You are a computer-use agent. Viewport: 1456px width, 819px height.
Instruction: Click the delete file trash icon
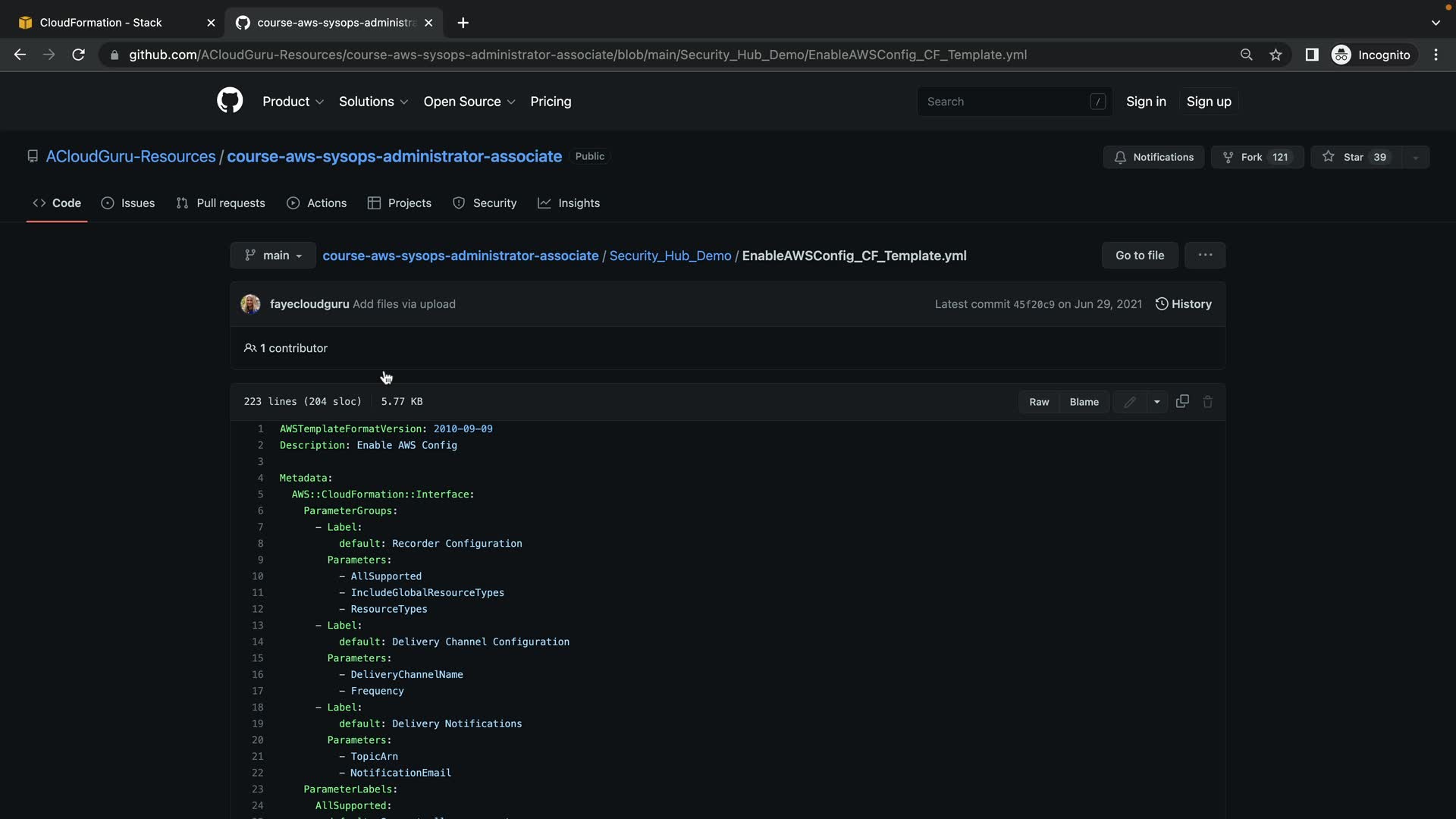pyautogui.click(x=1208, y=402)
